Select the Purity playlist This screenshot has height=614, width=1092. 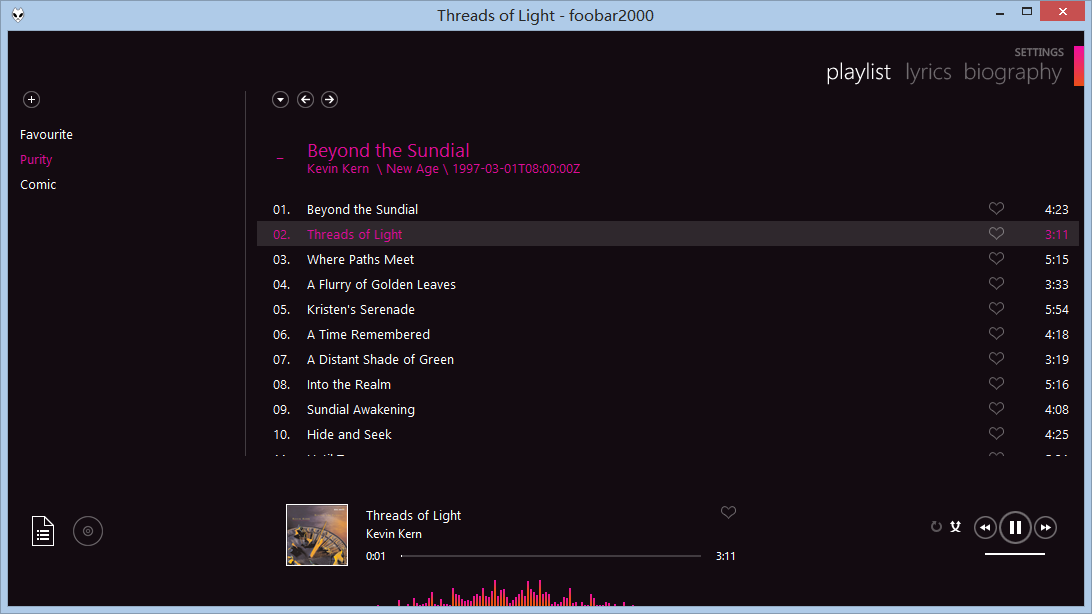[35, 159]
